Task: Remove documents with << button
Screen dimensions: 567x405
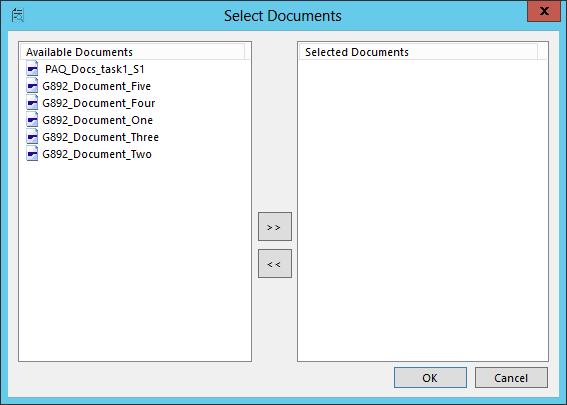Action: pos(275,264)
